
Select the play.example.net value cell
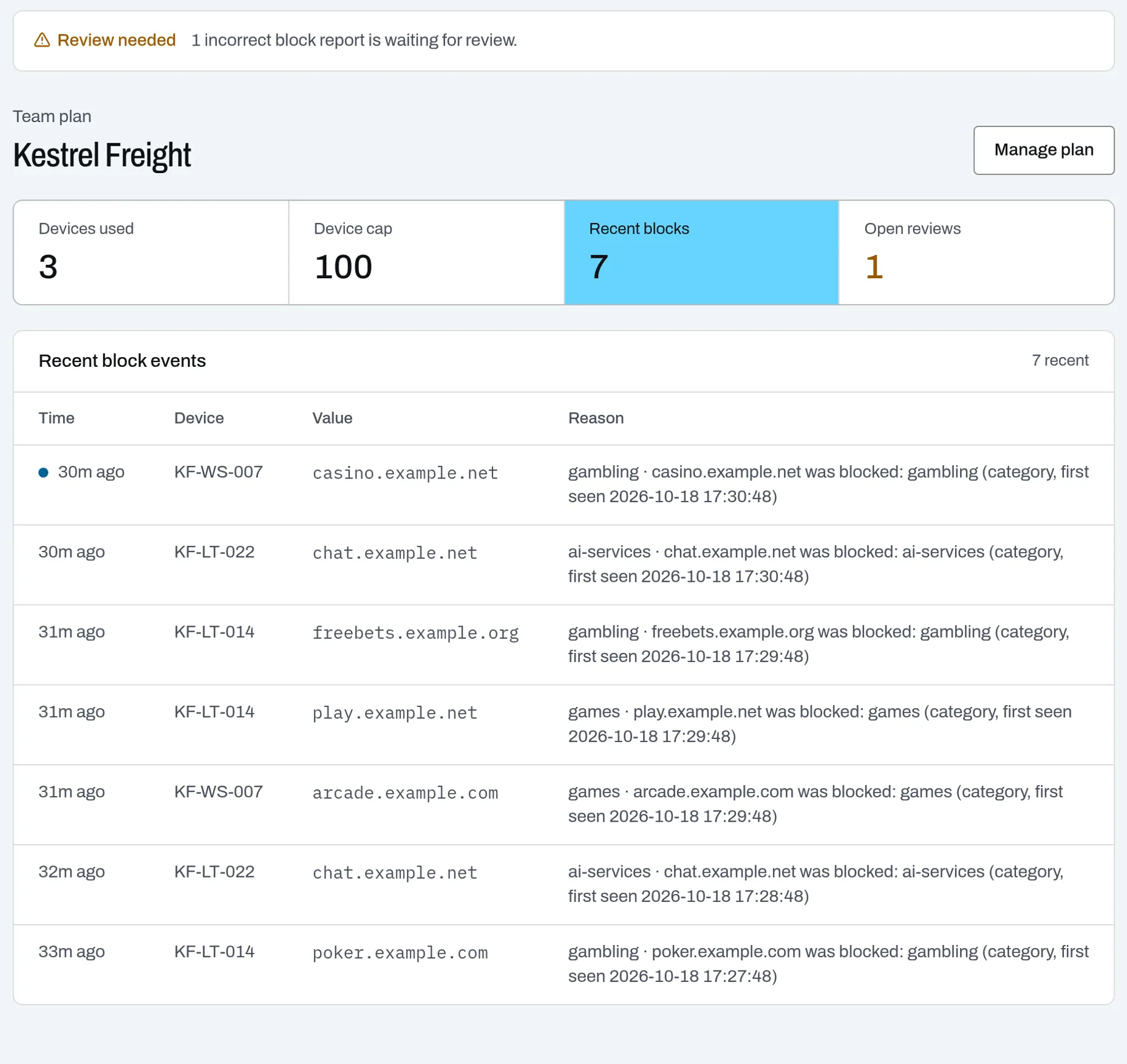(x=395, y=713)
